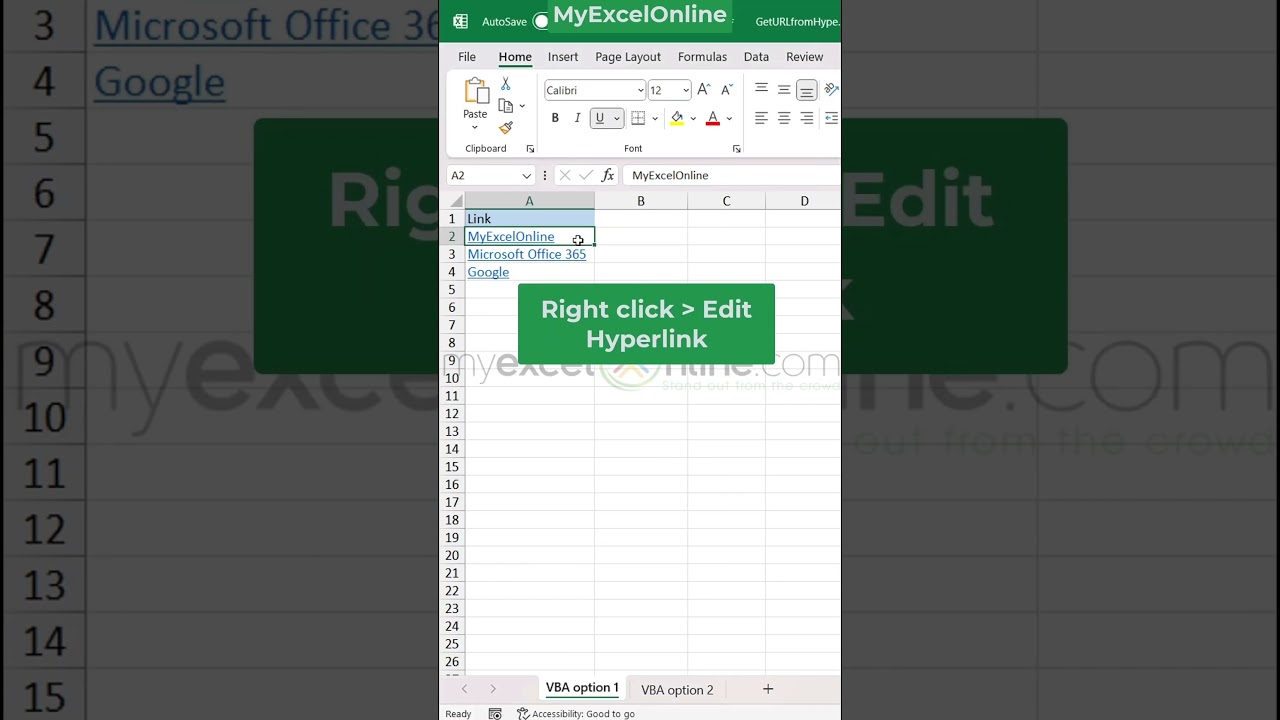Click Middle Align icon
Screen dimensions: 1280x720
point(784,89)
